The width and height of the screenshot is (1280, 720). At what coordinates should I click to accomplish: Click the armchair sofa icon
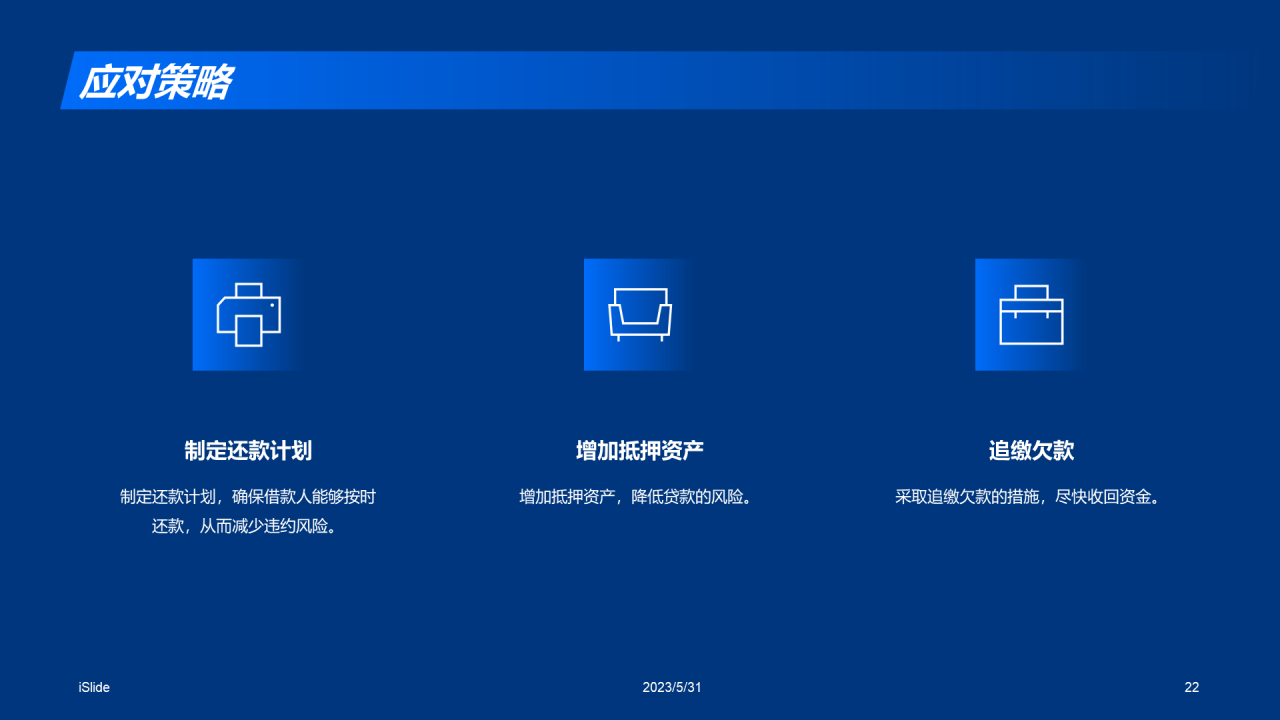pos(640,315)
